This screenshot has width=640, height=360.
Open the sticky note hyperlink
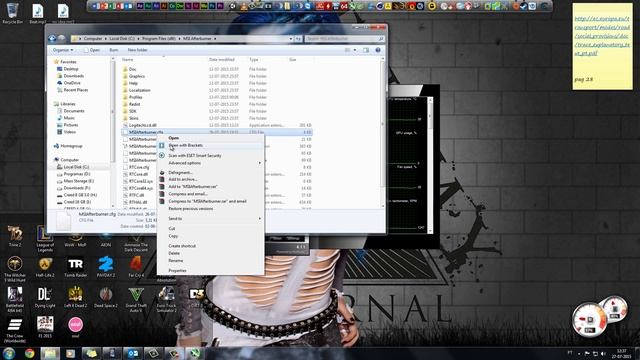(602, 36)
